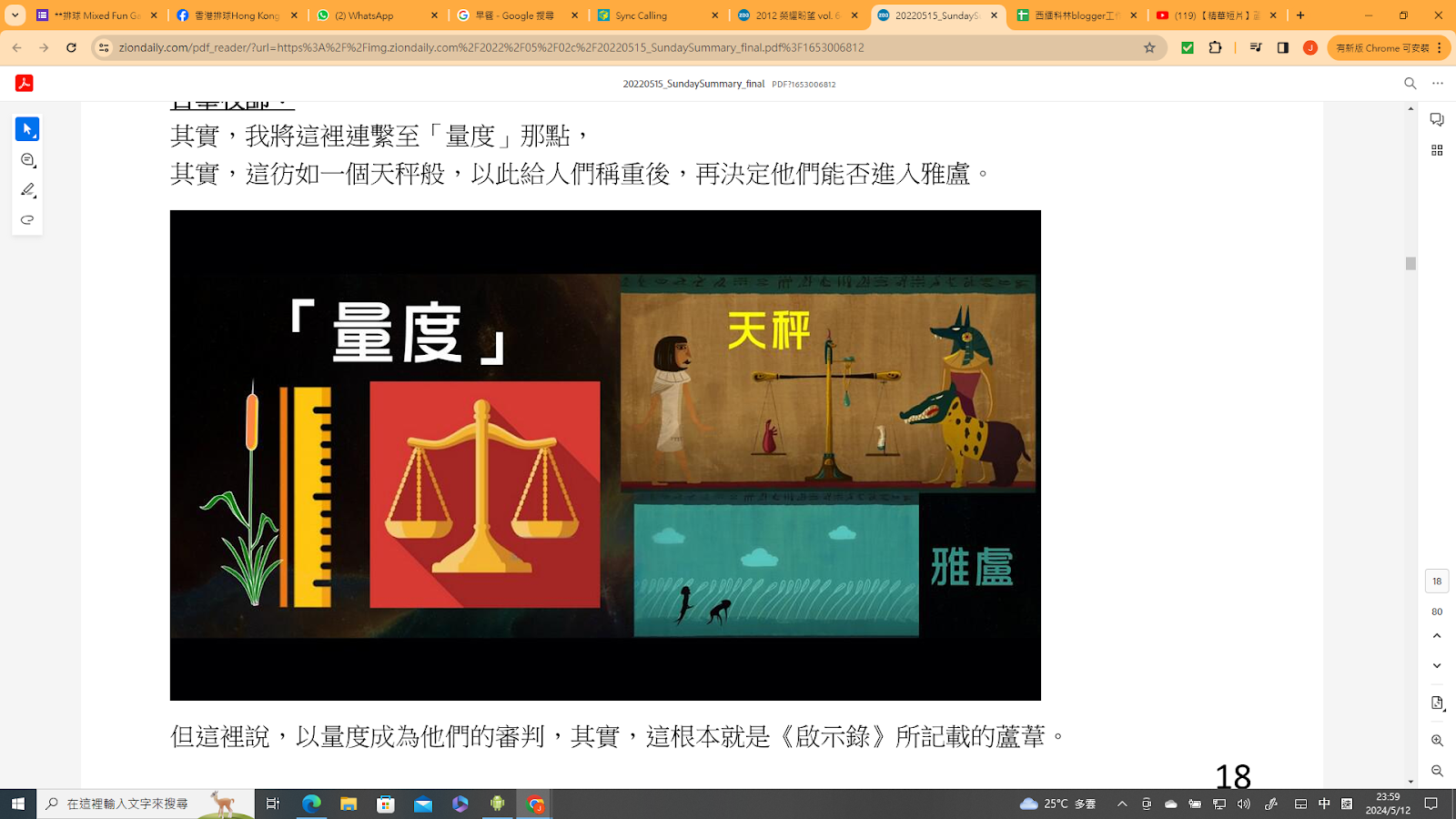Click the Adobe Acrobat logo icon
Screen dimensions: 1456x819
click(25, 83)
